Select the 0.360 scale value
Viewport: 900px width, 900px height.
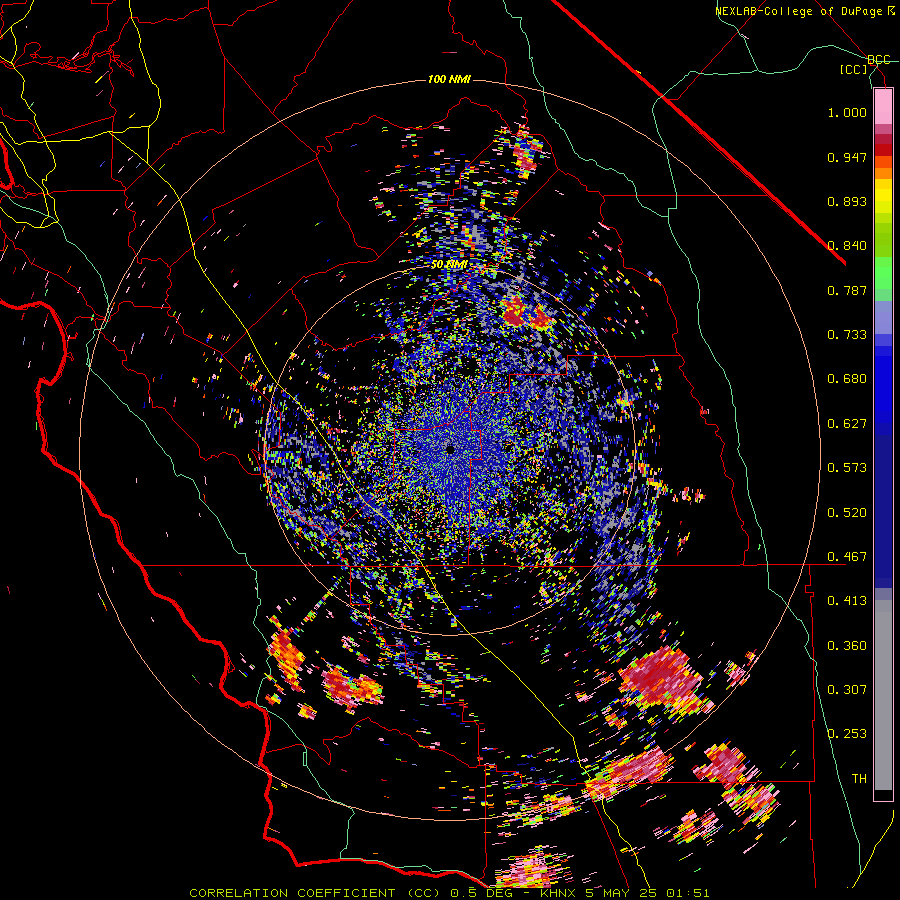coord(847,646)
